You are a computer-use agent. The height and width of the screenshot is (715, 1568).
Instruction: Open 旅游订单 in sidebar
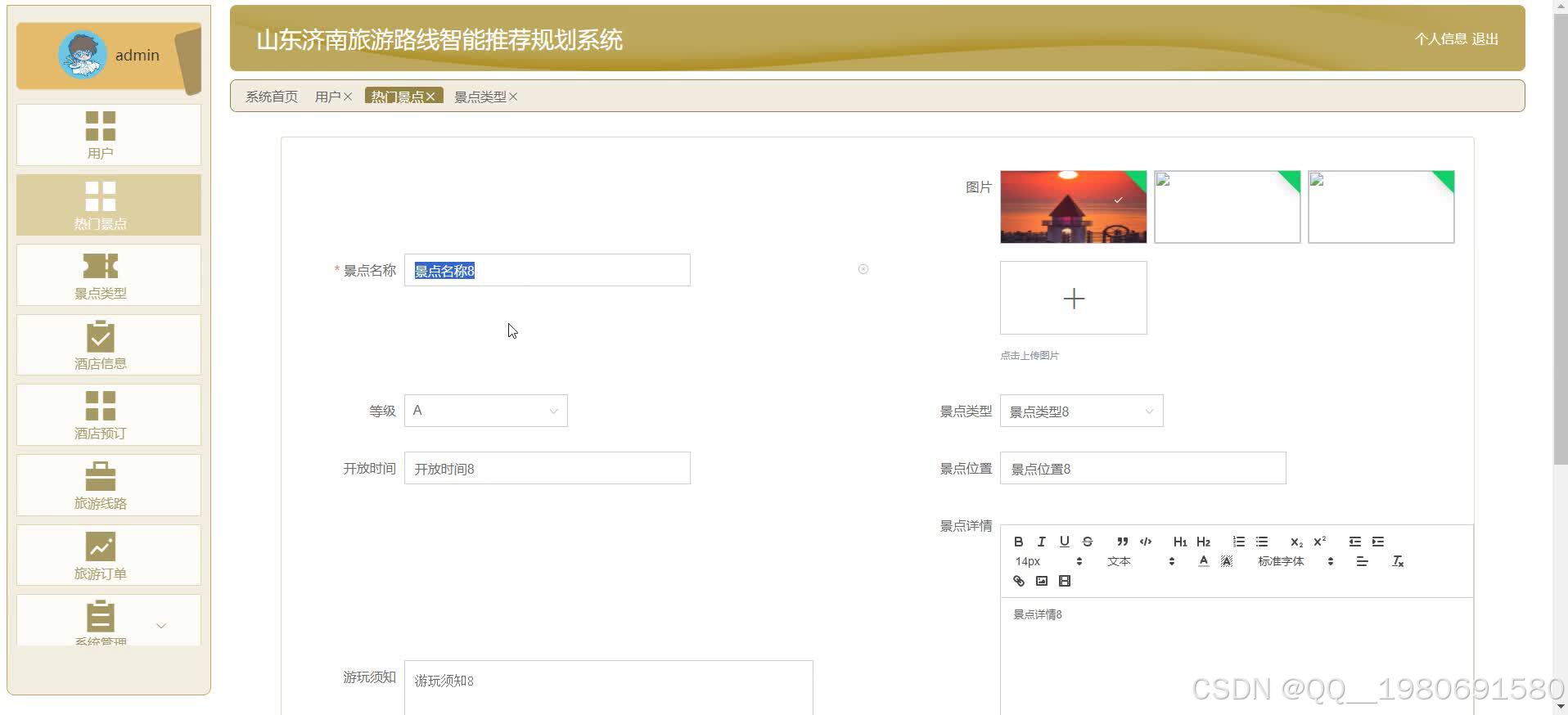(x=108, y=555)
